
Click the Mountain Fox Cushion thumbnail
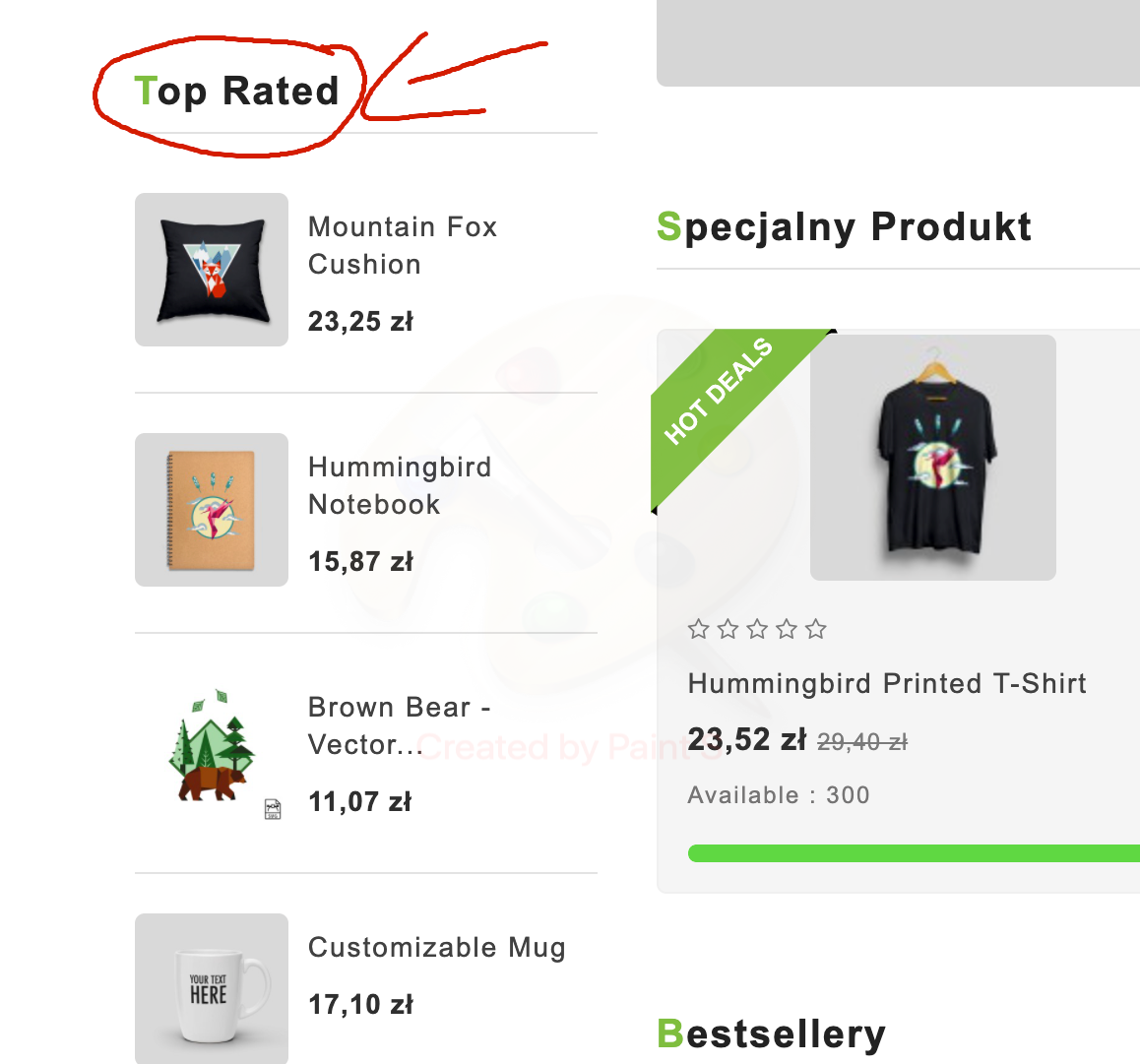[212, 270]
